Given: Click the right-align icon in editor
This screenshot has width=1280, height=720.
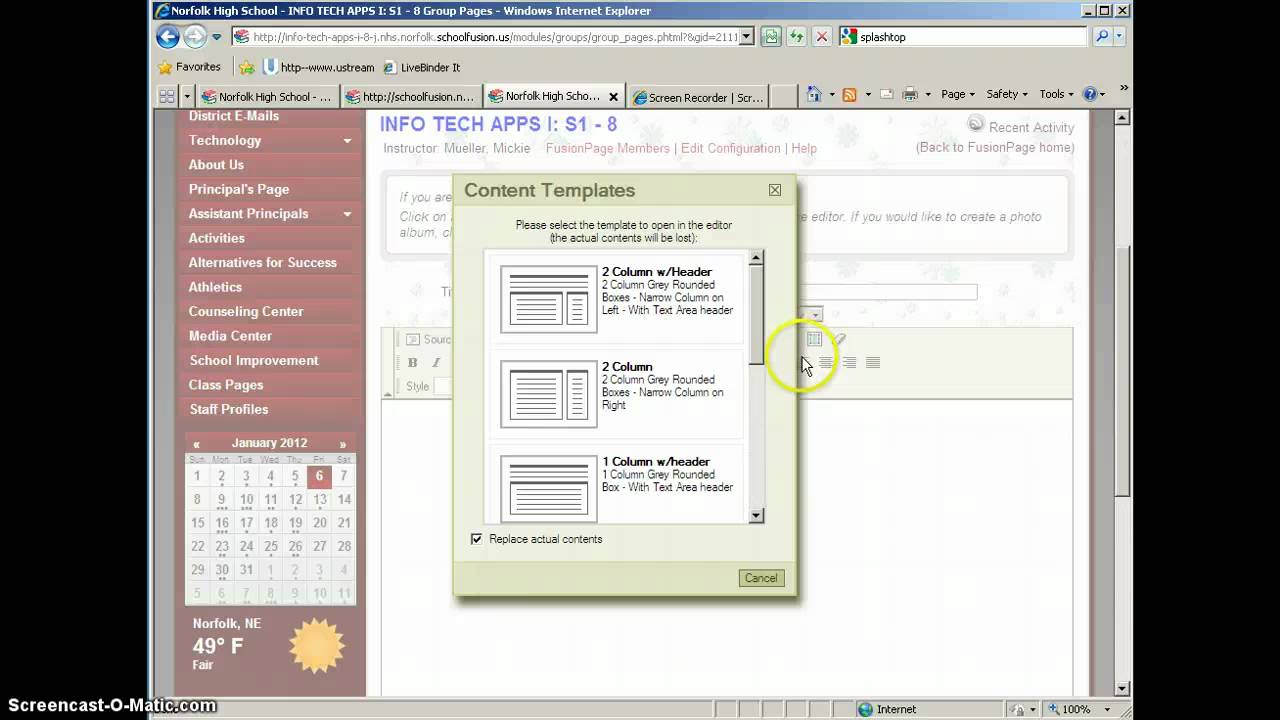Looking at the screenshot, I should click(x=849, y=362).
